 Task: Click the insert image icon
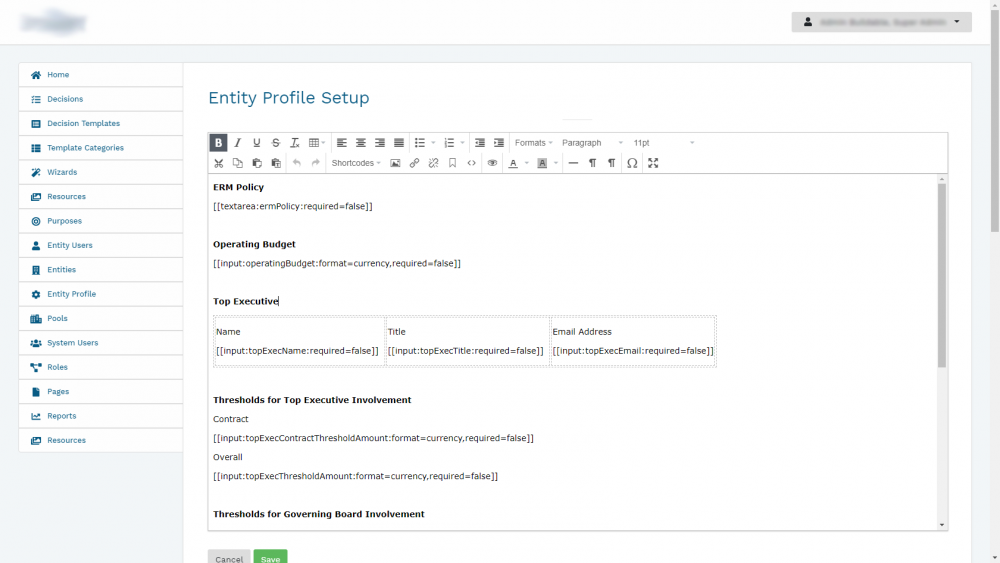click(395, 163)
